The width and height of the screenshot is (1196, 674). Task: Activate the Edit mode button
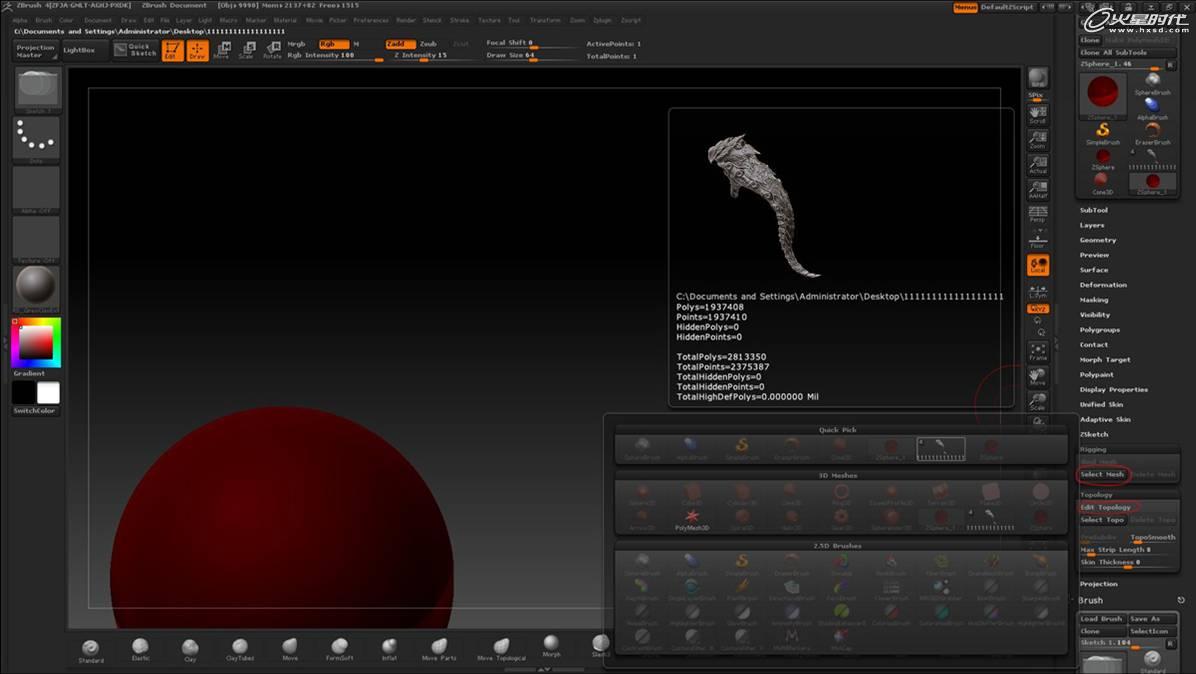coord(172,50)
